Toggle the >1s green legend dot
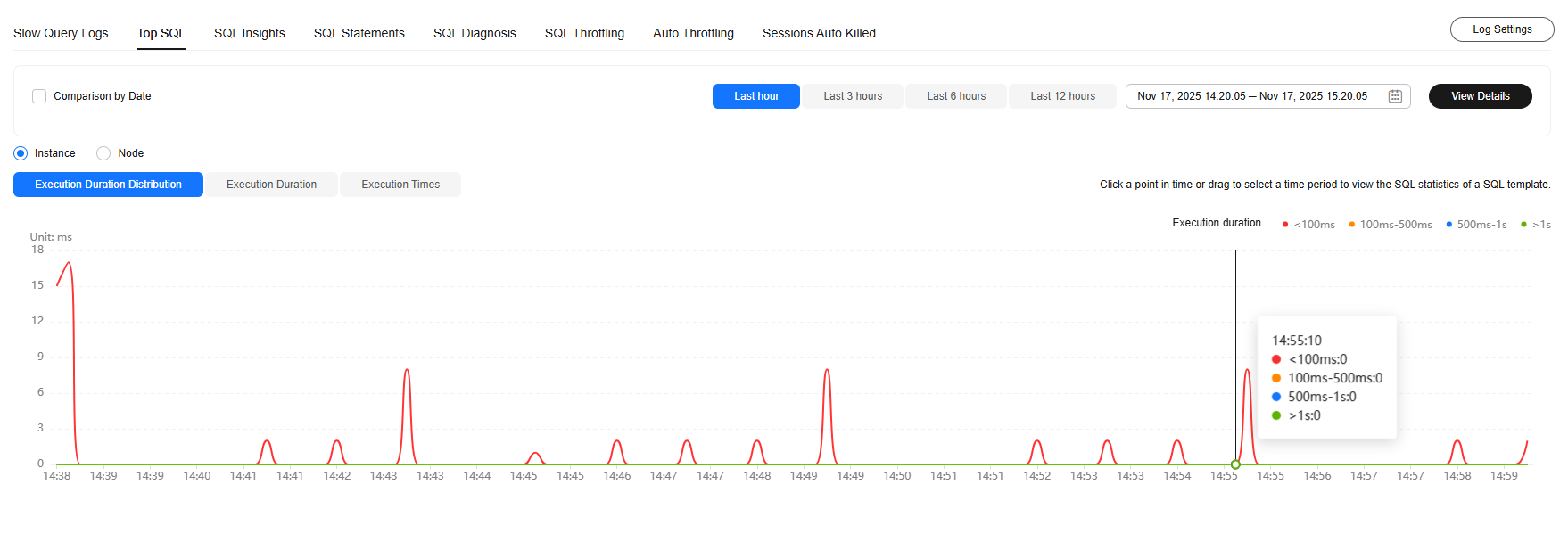 point(1524,225)
